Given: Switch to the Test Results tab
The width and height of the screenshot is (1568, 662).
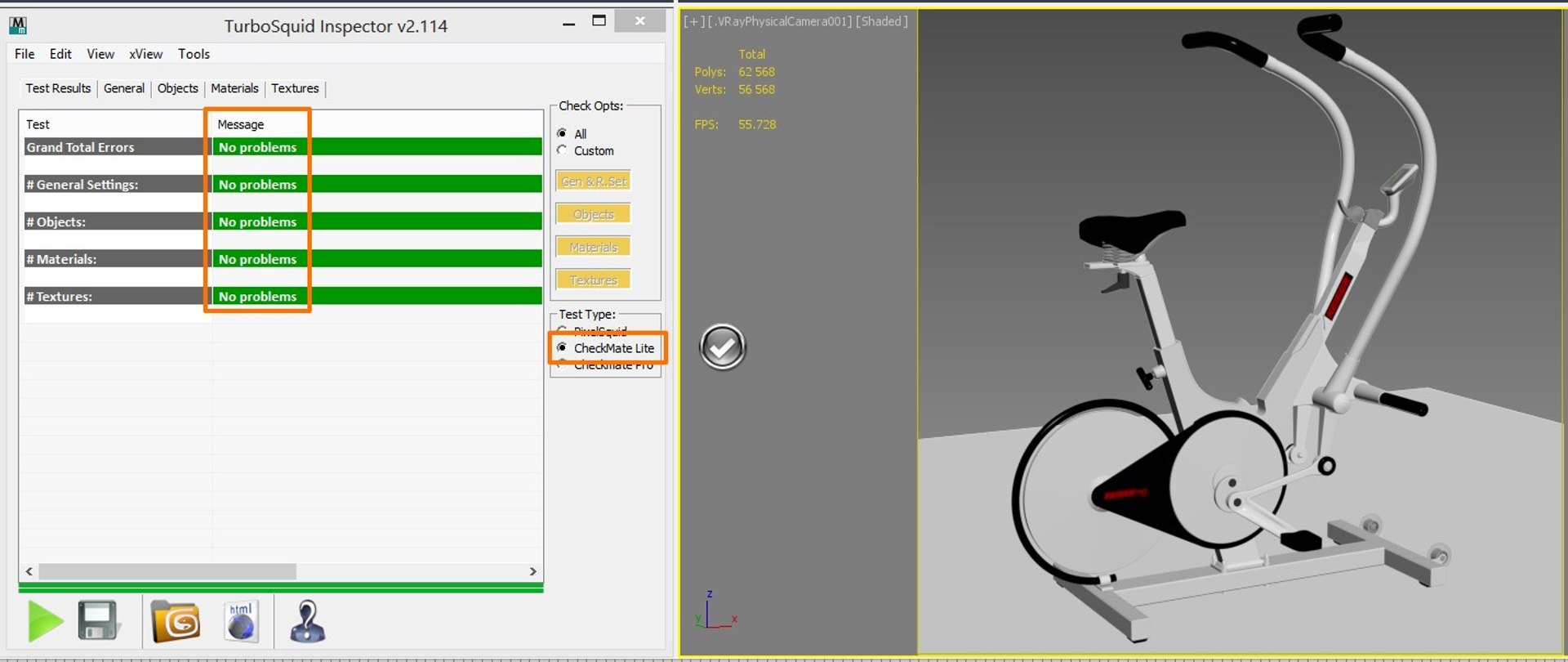Looking at the screenshot, I should (x=58, y=88).
